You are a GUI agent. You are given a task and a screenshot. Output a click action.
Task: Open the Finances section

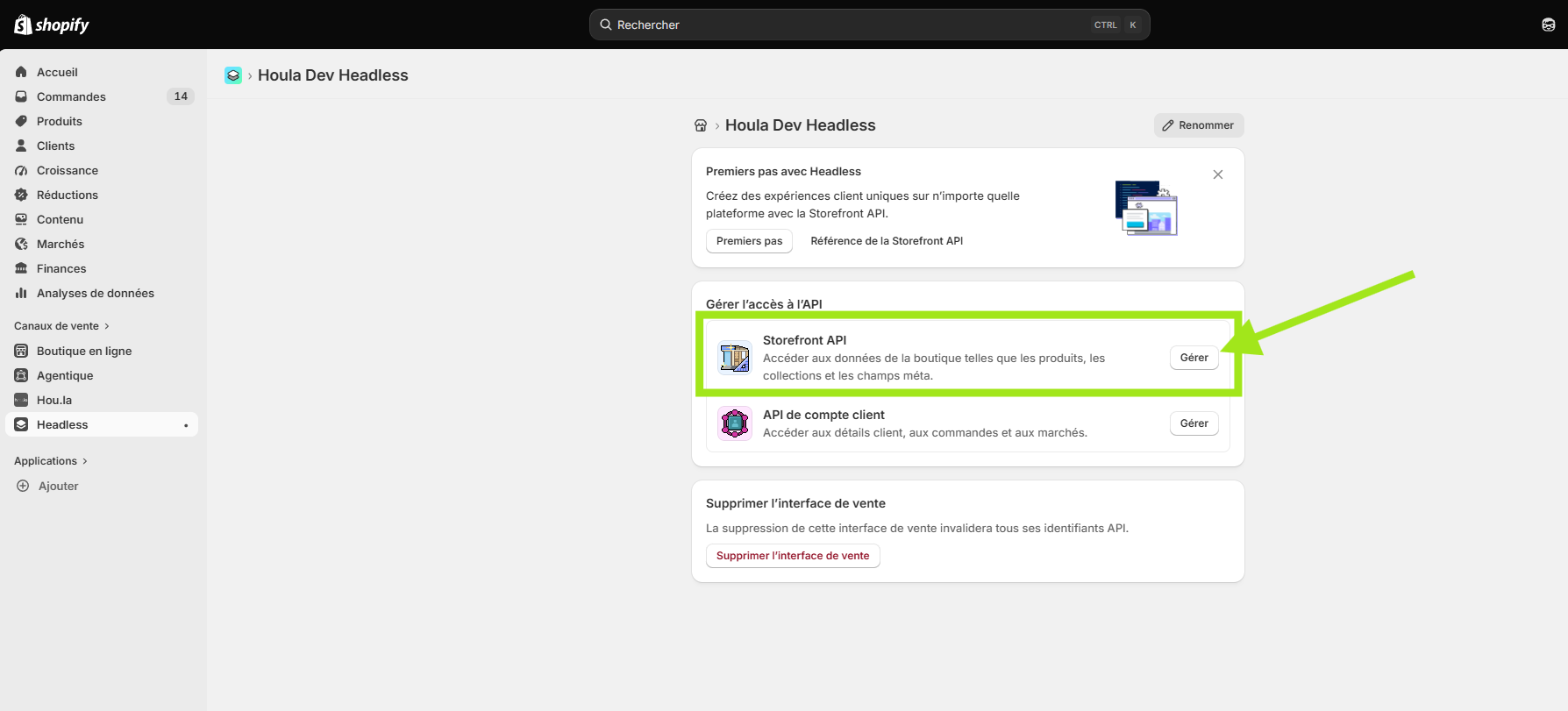[102, 268]
